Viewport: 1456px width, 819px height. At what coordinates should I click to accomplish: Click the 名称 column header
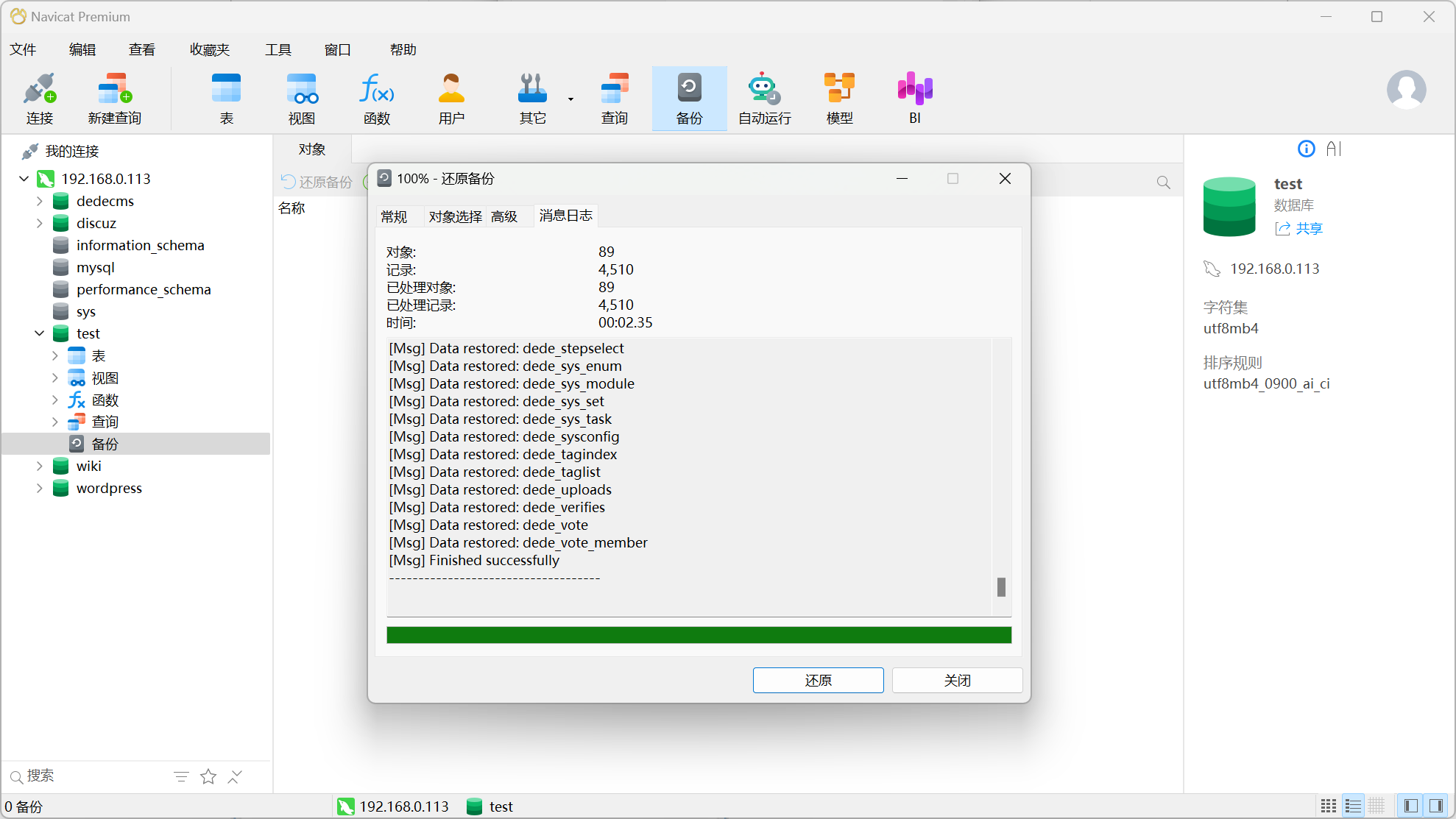291,208
